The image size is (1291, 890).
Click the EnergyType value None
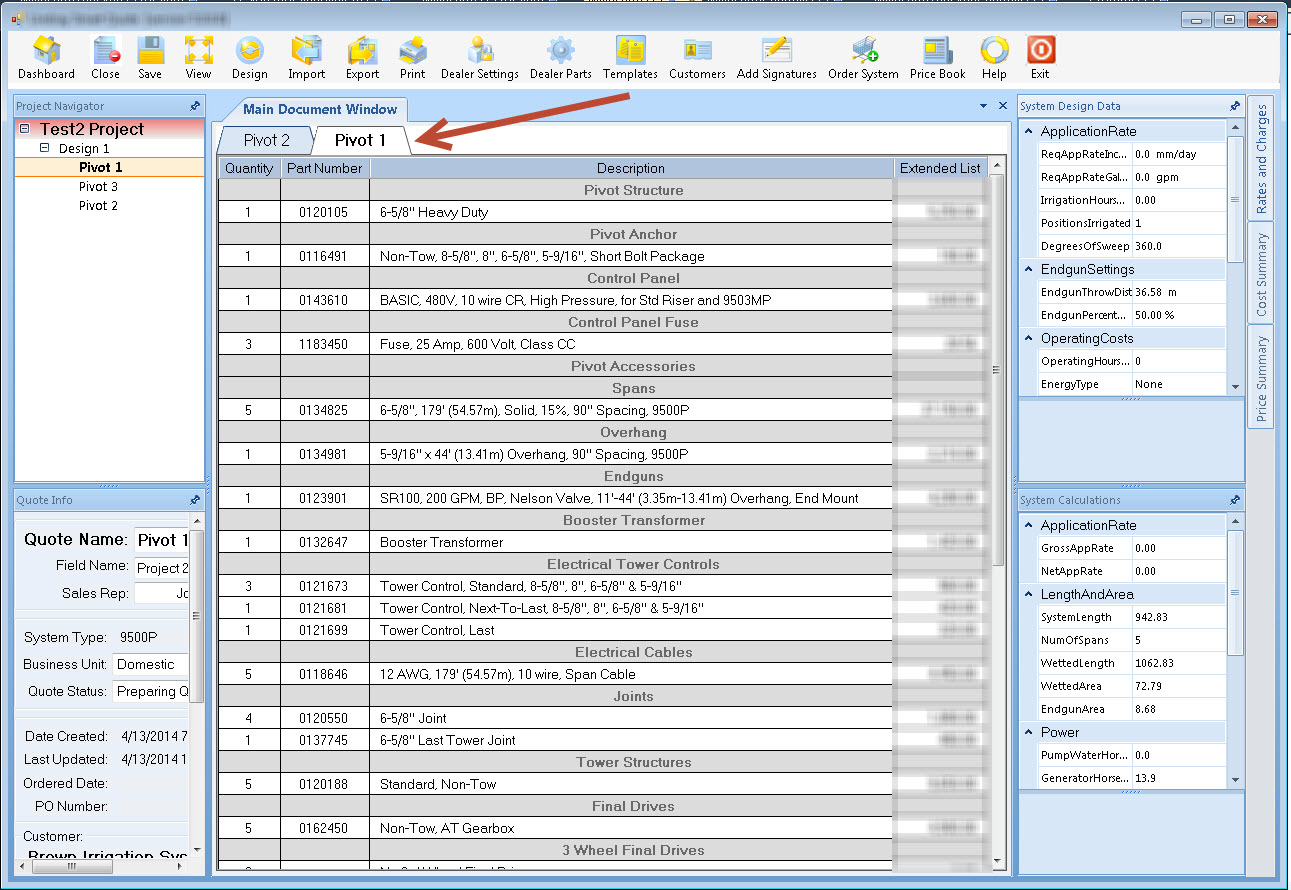pos(1179,384)
